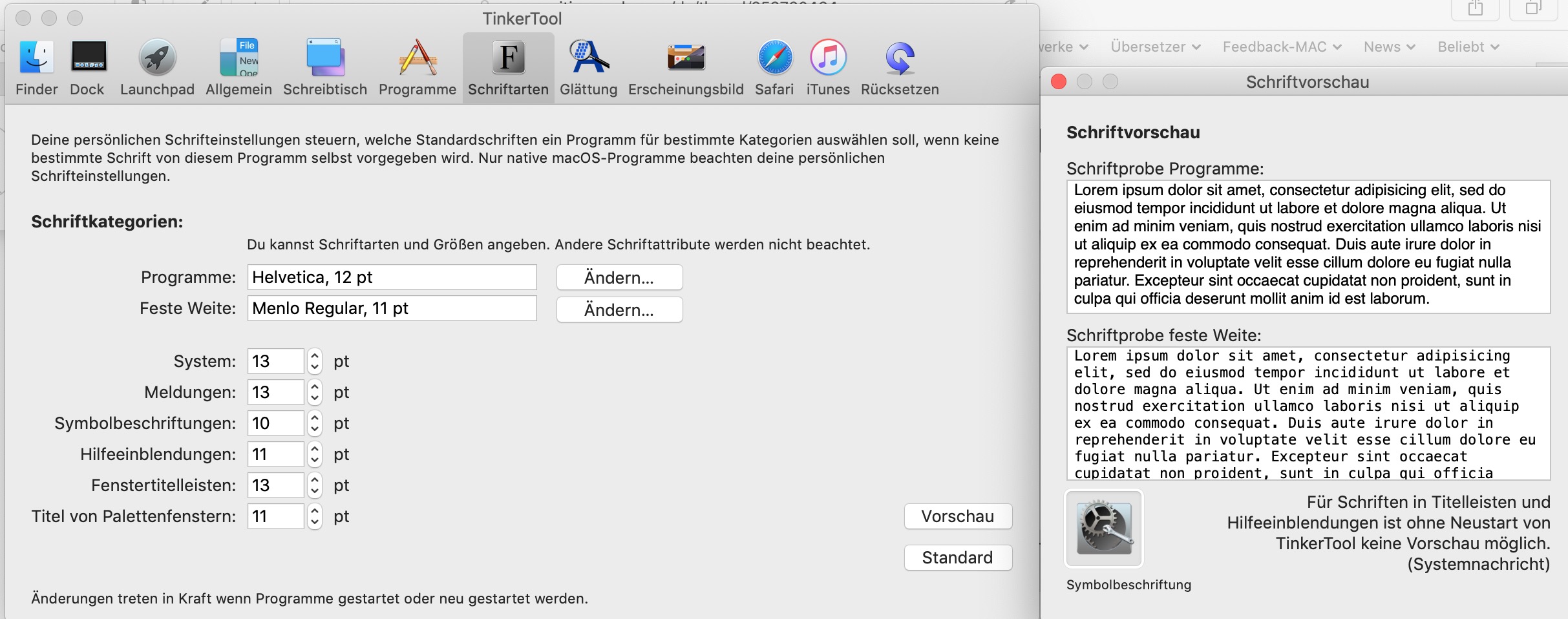The image size is (1568, 619).
Task: Expand the Beliebt bookmarks menu in browser
Action: (x=1468, y=47)
